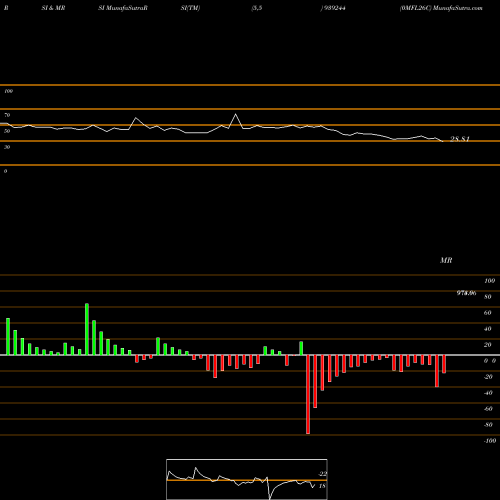Screen dimensions: 500x500
Task: Click the '(5,5' parameter text in header
Action: [x=257, y=8]
